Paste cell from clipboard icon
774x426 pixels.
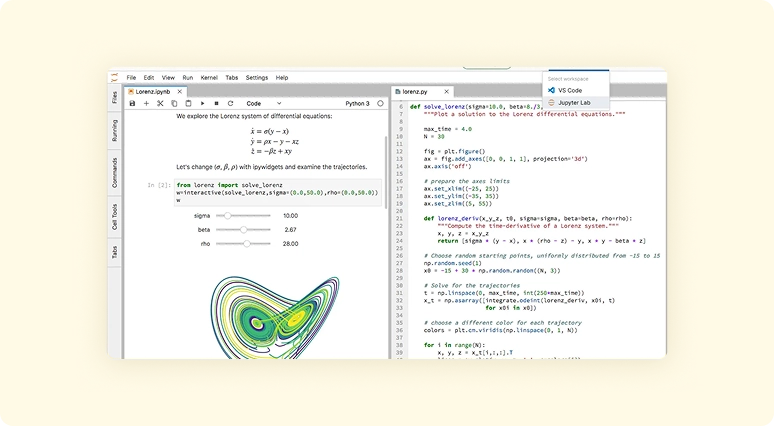pyautogui.click(x=187, y=103)
